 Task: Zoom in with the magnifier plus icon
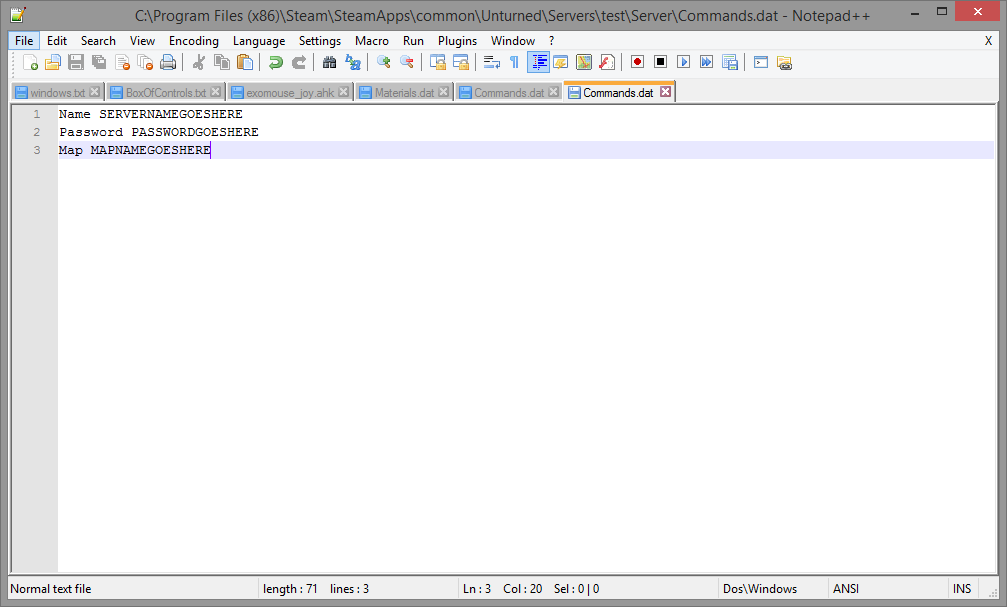[383, 62]
